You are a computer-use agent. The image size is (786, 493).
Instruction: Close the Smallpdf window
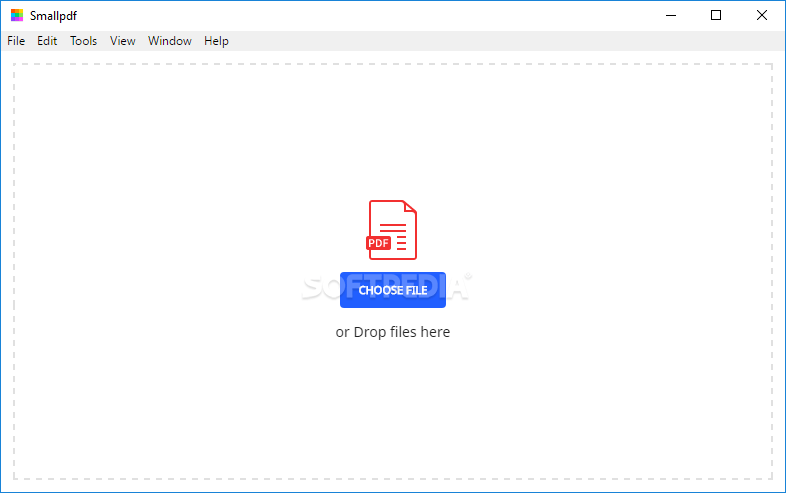[x=761, y=16]
